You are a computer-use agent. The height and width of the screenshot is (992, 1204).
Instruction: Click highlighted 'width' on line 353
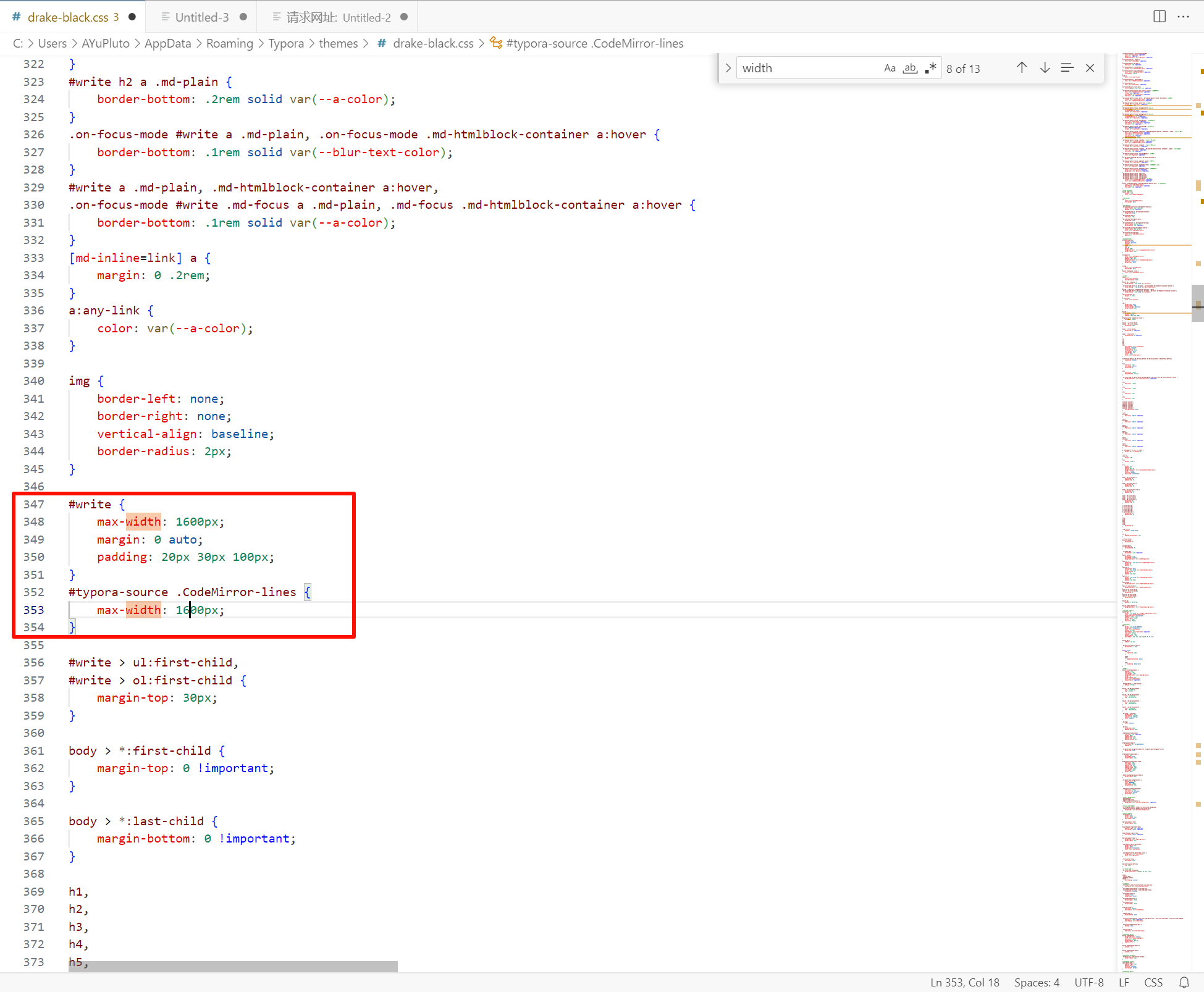(x=143, y=610)
